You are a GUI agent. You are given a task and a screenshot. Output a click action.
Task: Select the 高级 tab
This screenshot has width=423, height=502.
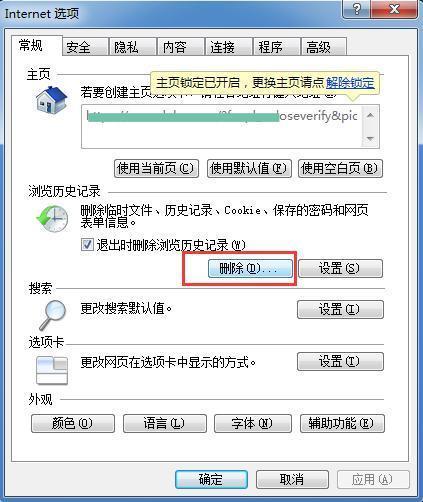(x=323, y=47)
